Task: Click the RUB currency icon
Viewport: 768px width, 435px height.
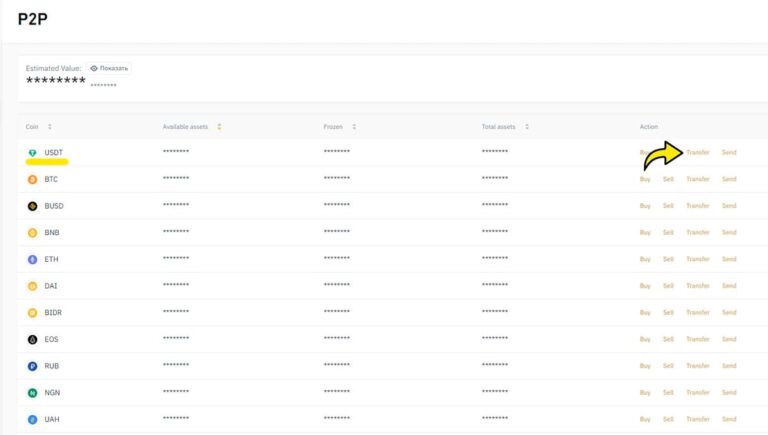Action: [32, 366]
